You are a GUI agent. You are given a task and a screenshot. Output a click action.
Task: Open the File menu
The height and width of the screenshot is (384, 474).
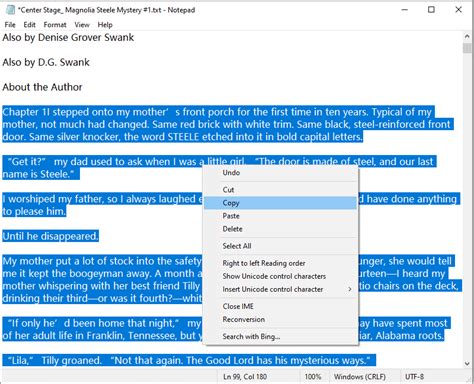[10, 25]
